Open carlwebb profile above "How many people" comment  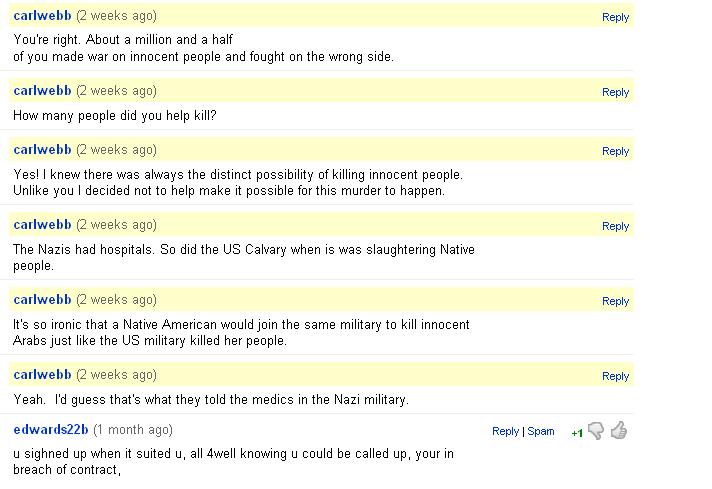tap(42, 91)
